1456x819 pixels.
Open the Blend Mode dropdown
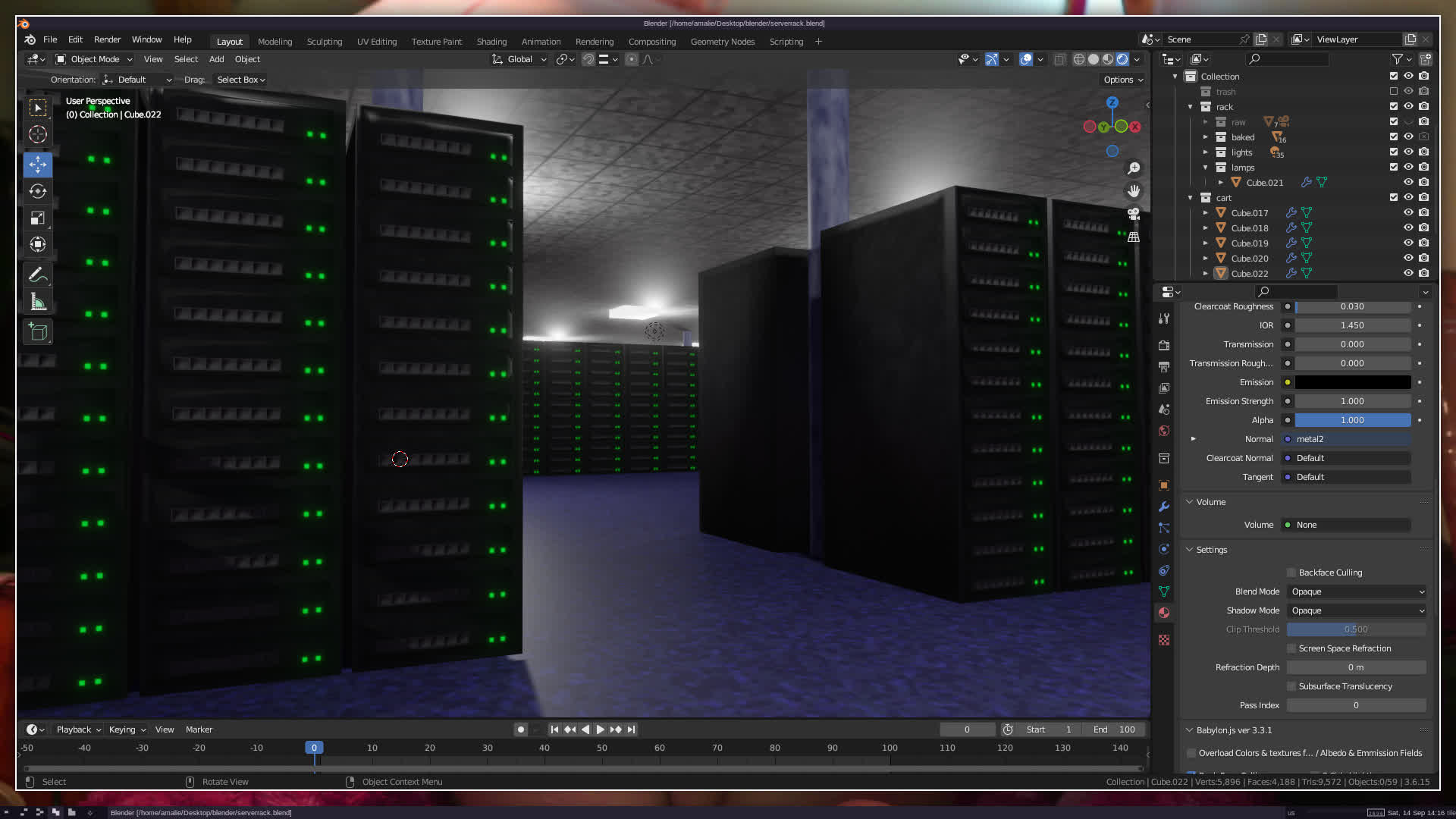(1357, 591)
